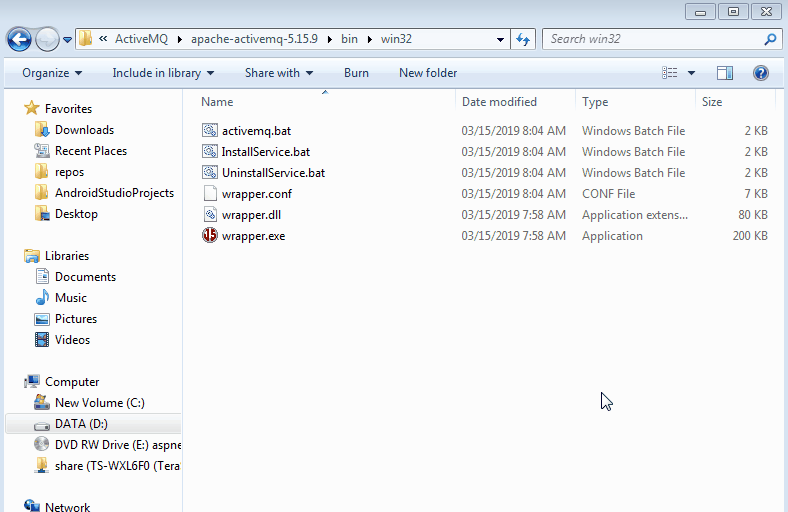Open recent pages dropdown next to Forward

point(67,39)
